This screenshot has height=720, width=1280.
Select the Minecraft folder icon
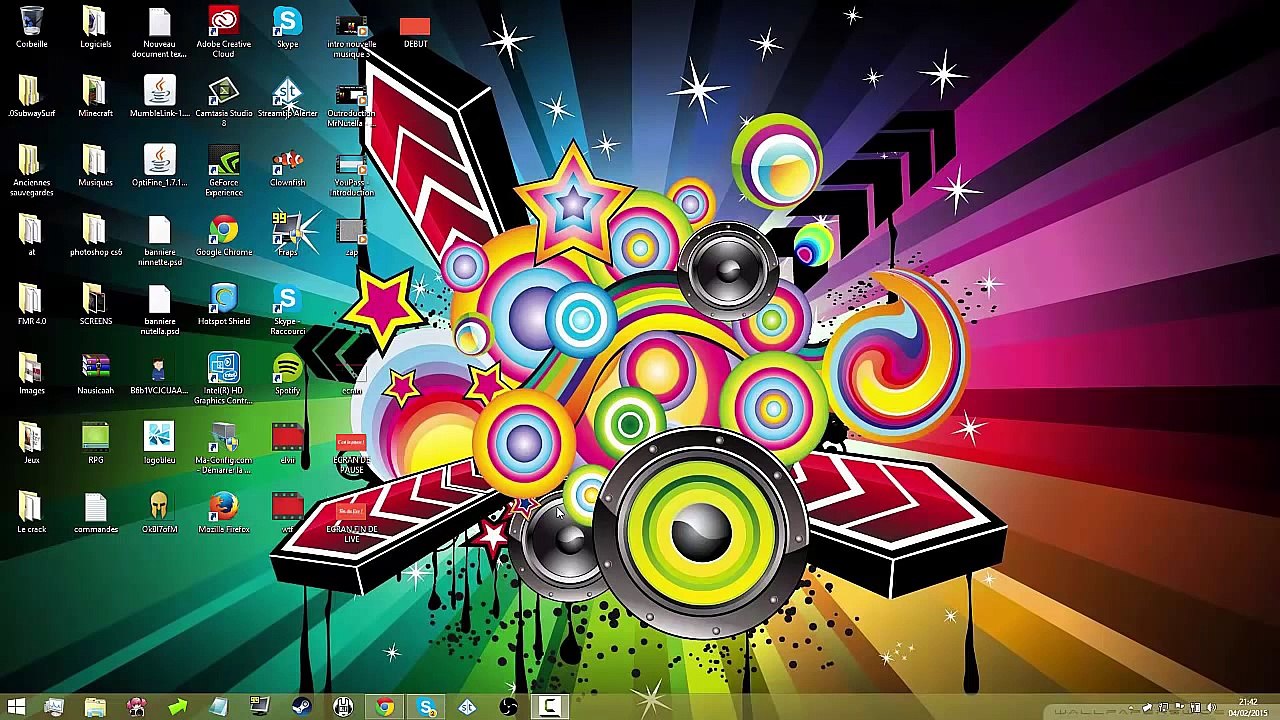tap(95, 97)
